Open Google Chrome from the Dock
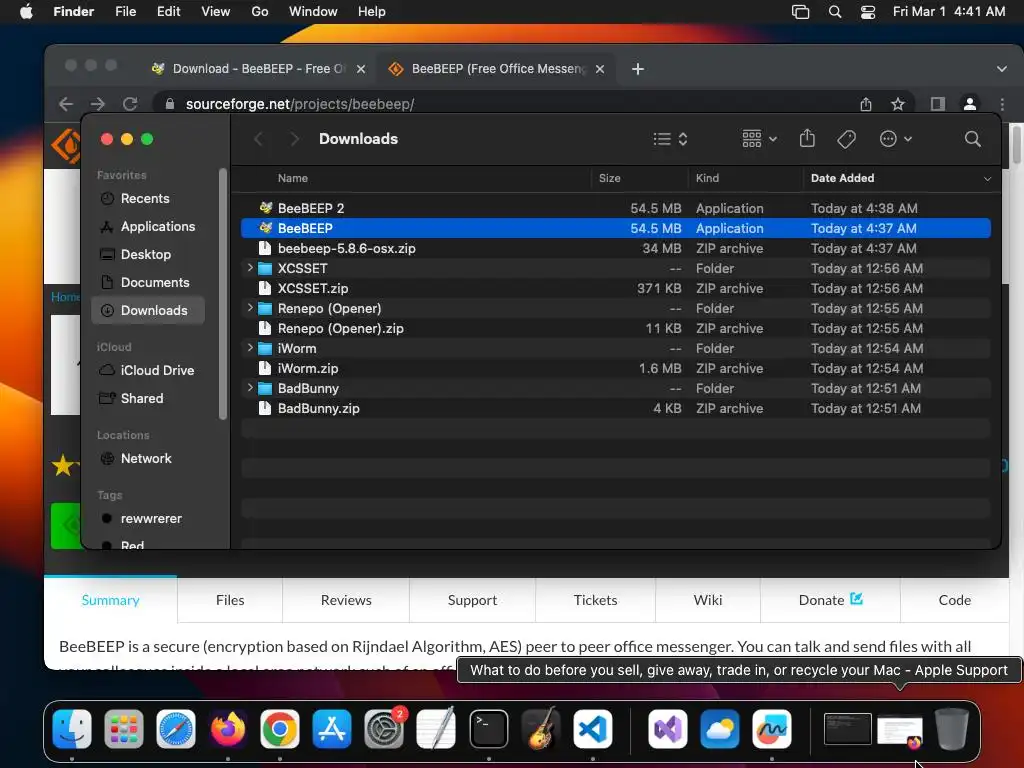1024x768 pixels. tap(280, 729)
